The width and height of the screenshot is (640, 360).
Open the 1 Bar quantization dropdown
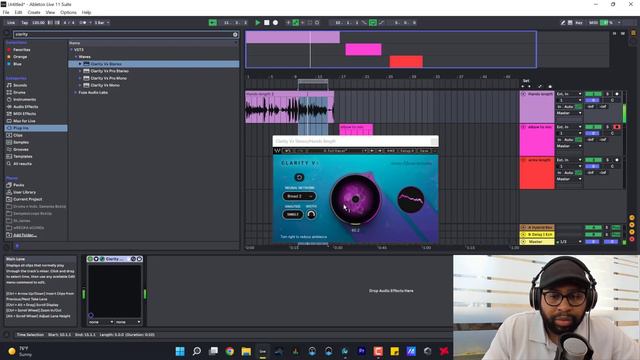tap(102, 22)
